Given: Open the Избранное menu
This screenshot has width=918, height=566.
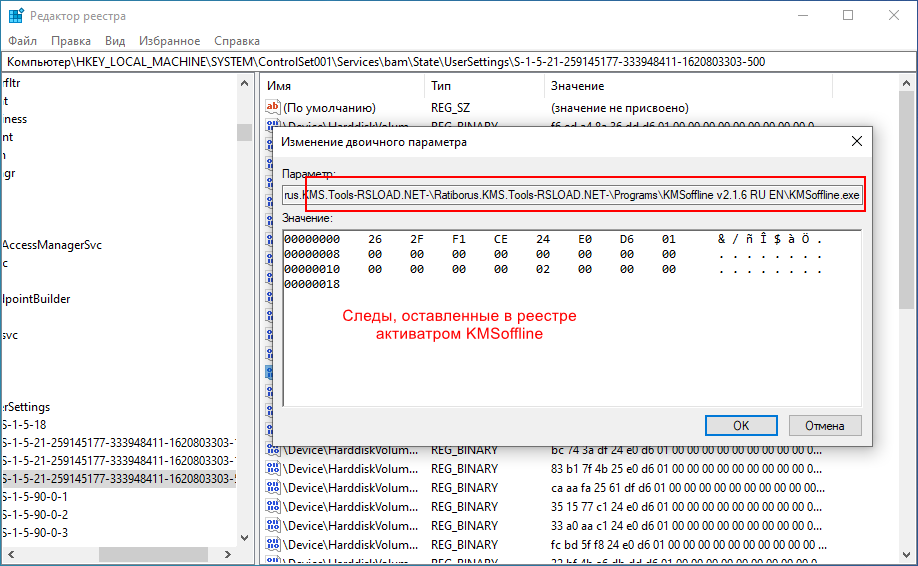Looking at the screenshot, I should (170, 41).
